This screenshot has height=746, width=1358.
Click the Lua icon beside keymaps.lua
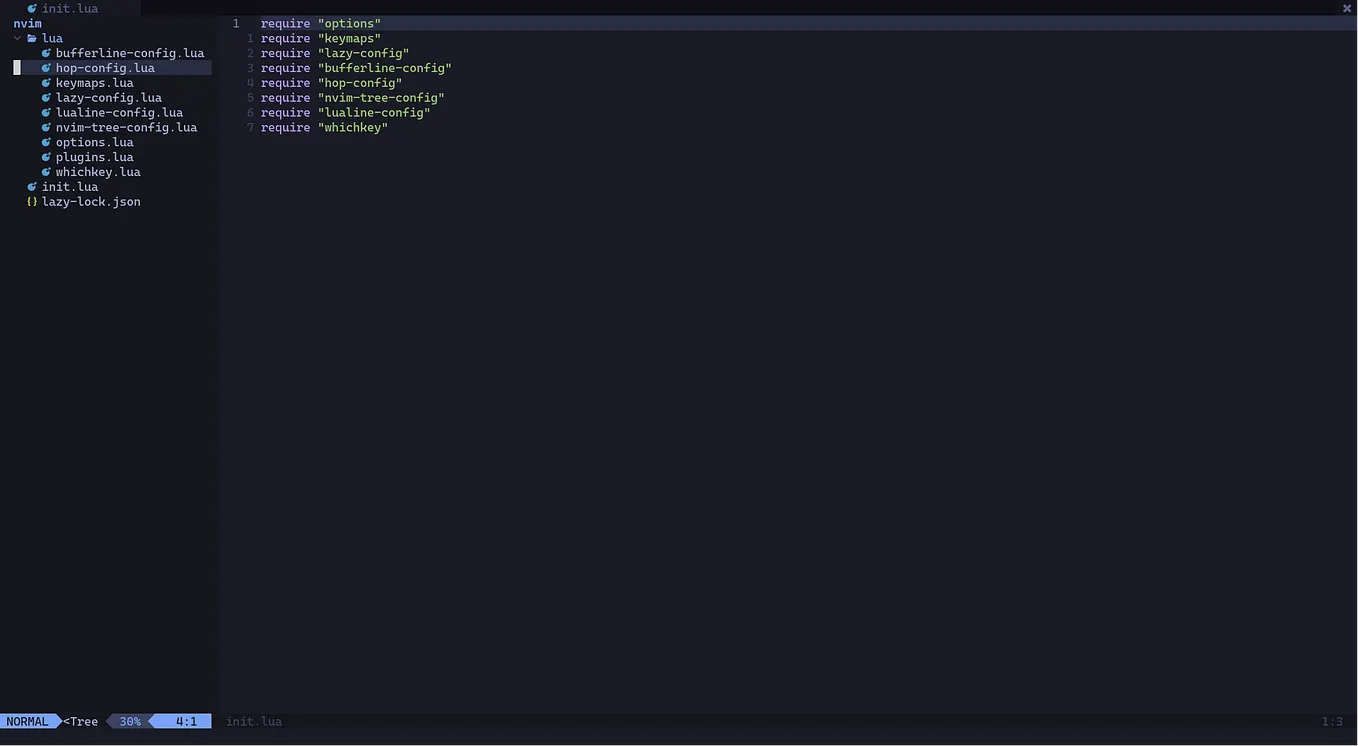(45, 82)
